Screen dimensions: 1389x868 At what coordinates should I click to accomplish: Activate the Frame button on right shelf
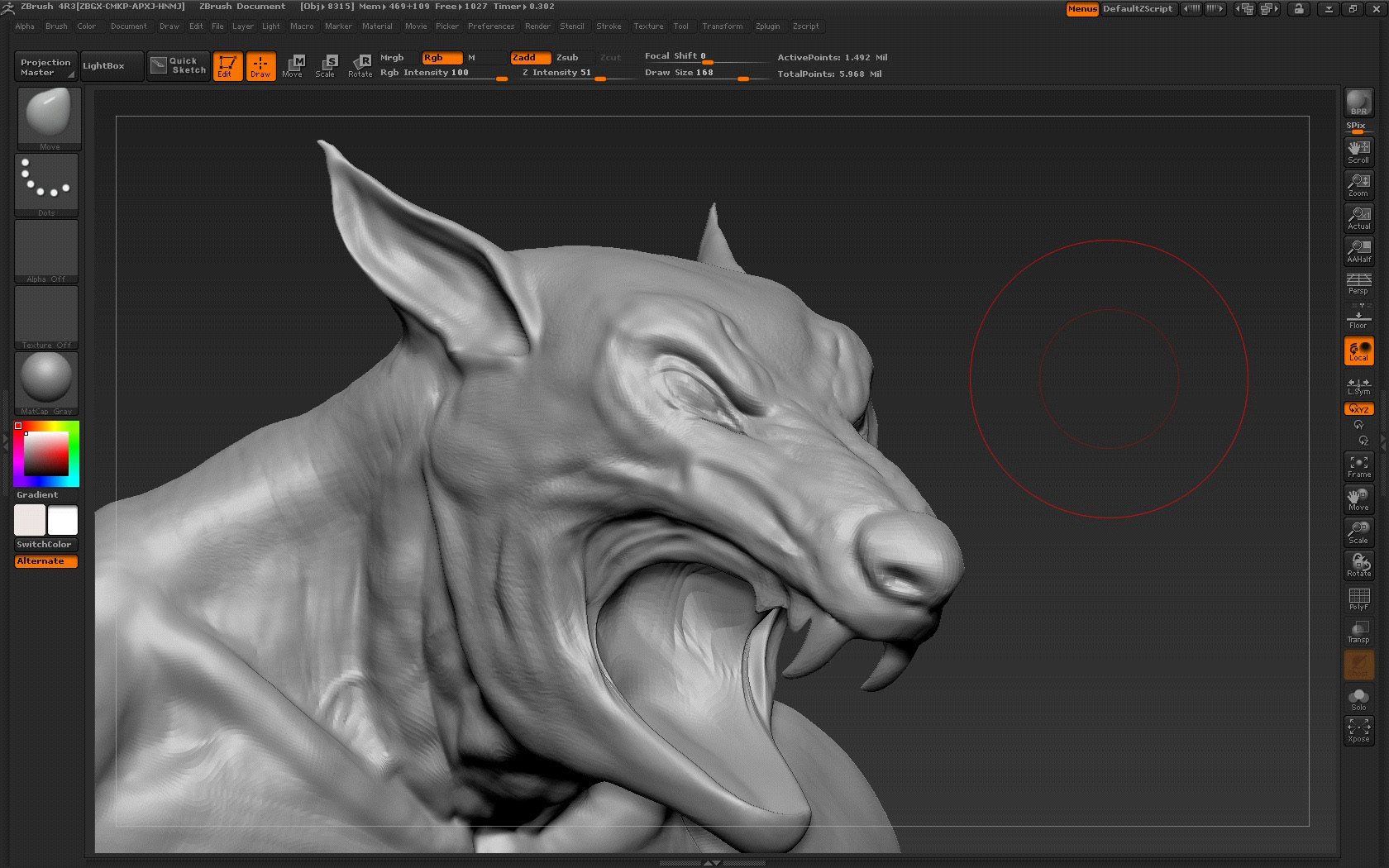coord(1358,467)
